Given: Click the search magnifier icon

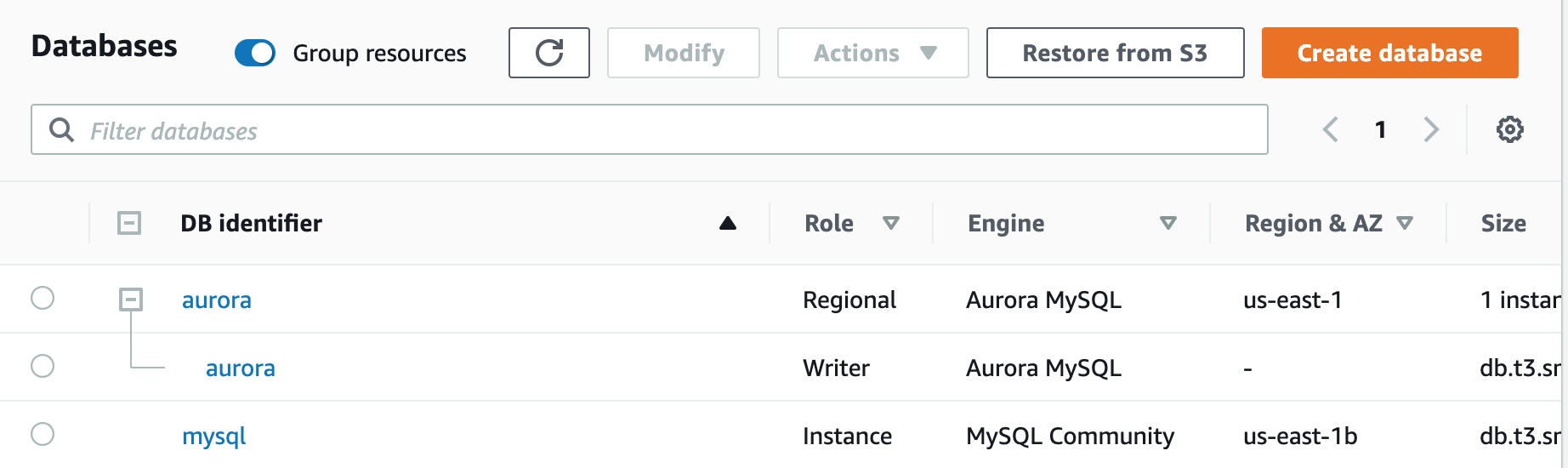Looking at the screenshot, I should 61,130.
